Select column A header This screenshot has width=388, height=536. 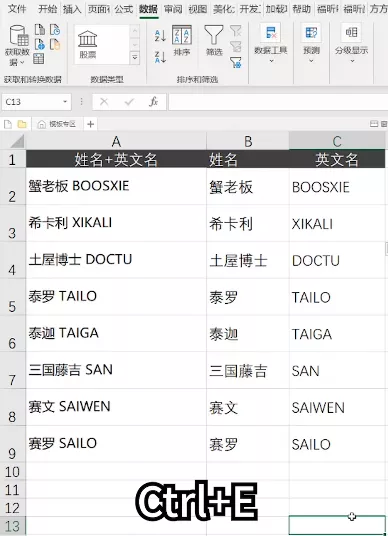116,141
